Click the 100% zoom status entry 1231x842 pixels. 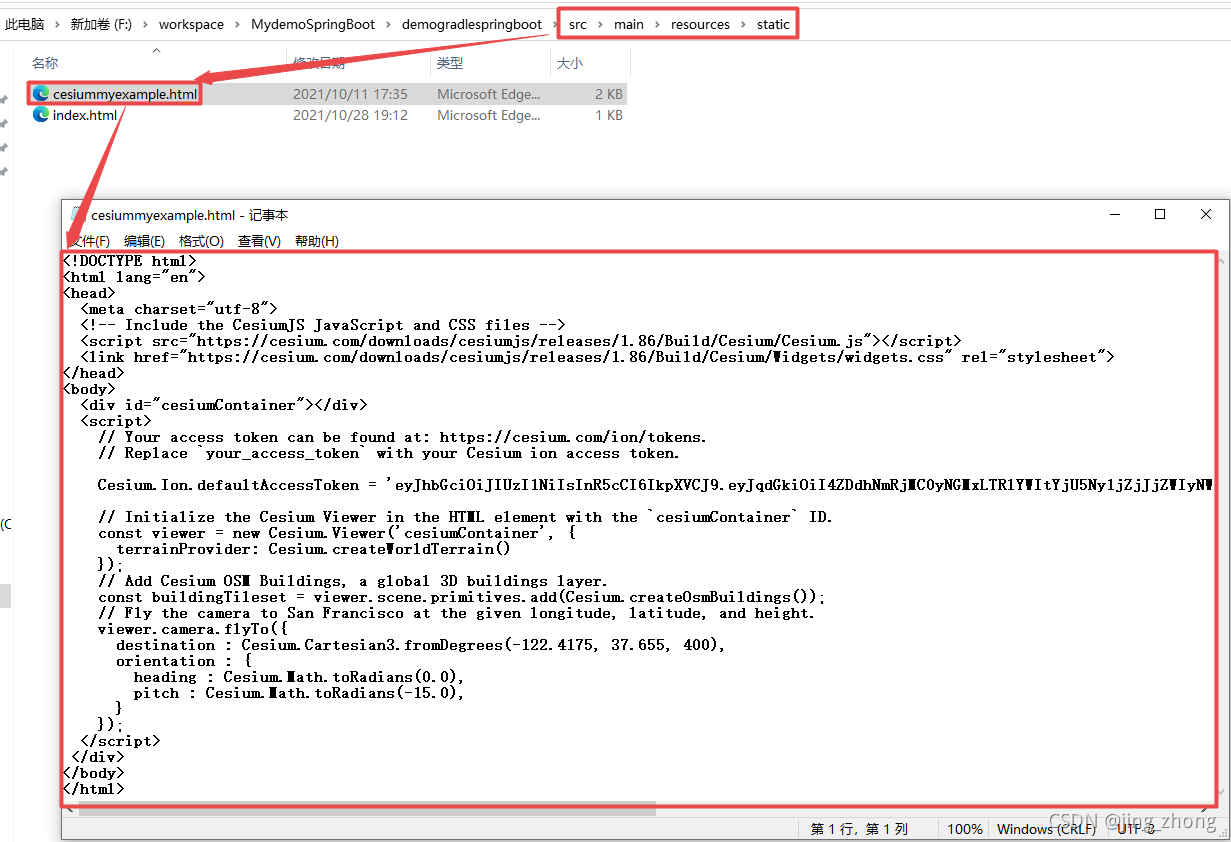click(964, 829)
